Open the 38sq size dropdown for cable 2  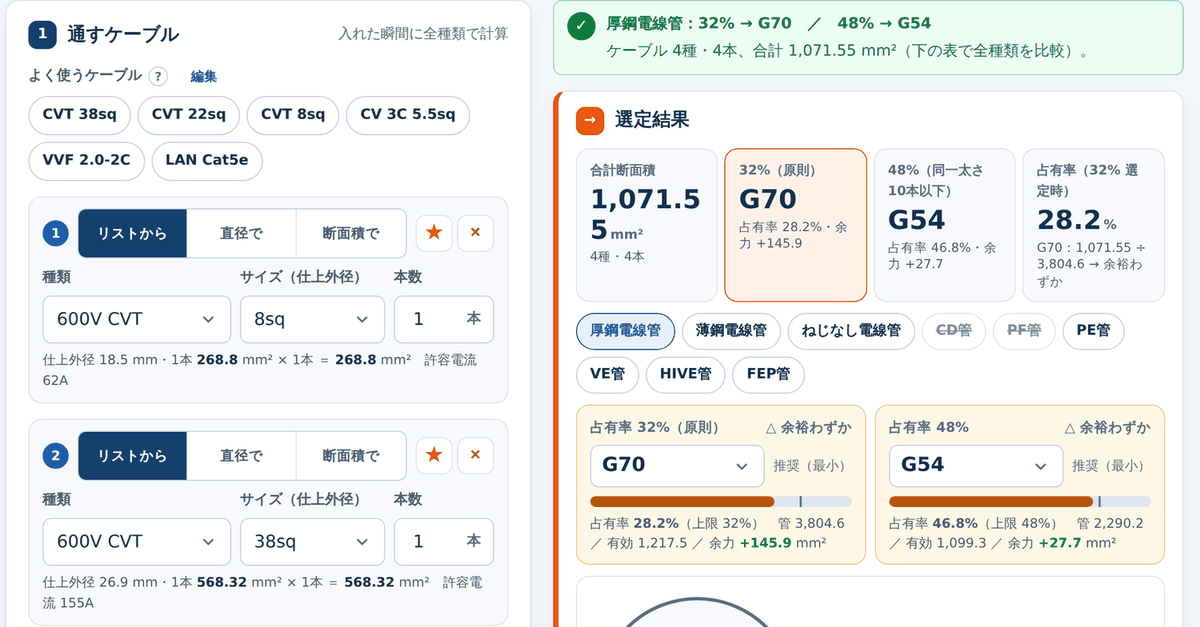[x=312, y=541]
